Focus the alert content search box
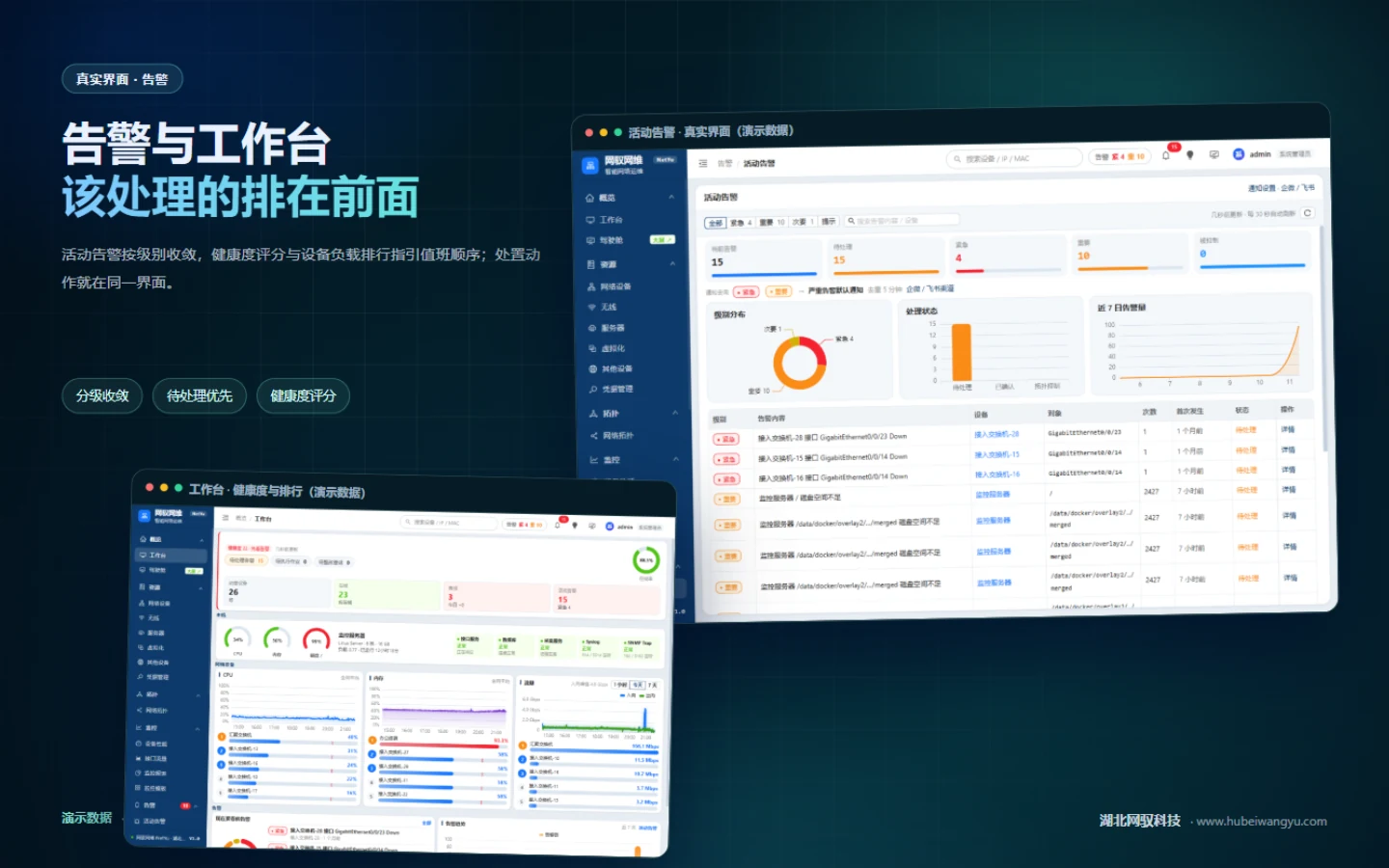The image size is (1389, 868). (x=902, y=221)
